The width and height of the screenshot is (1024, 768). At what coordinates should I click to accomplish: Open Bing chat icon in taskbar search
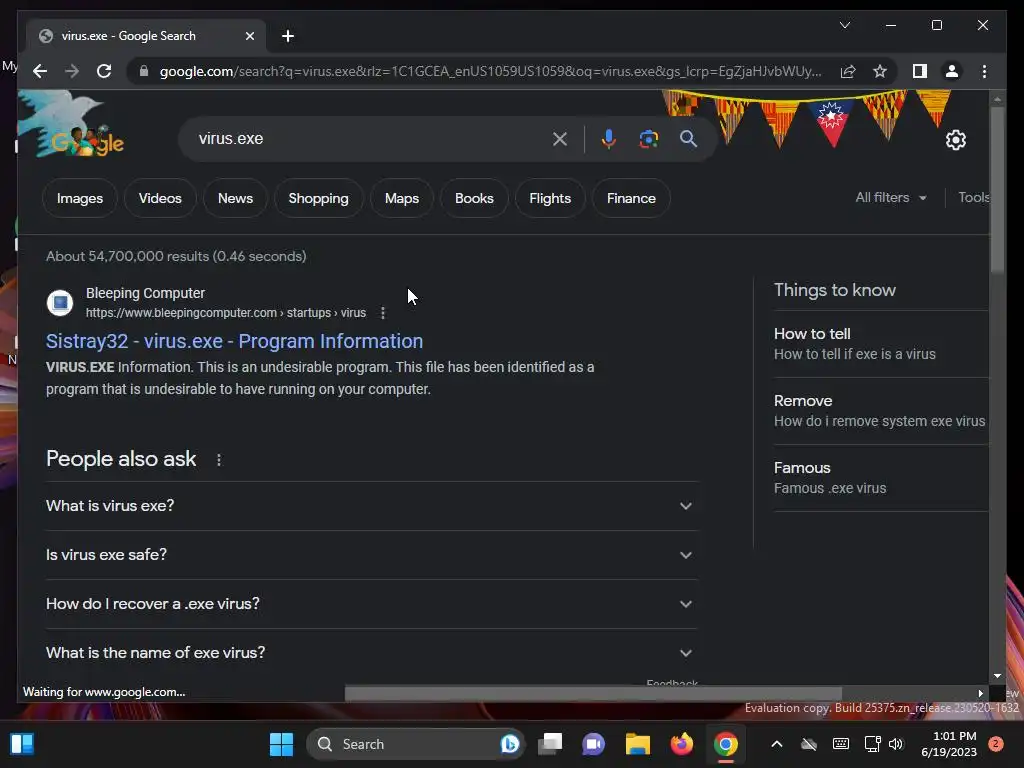coord(509,744)
